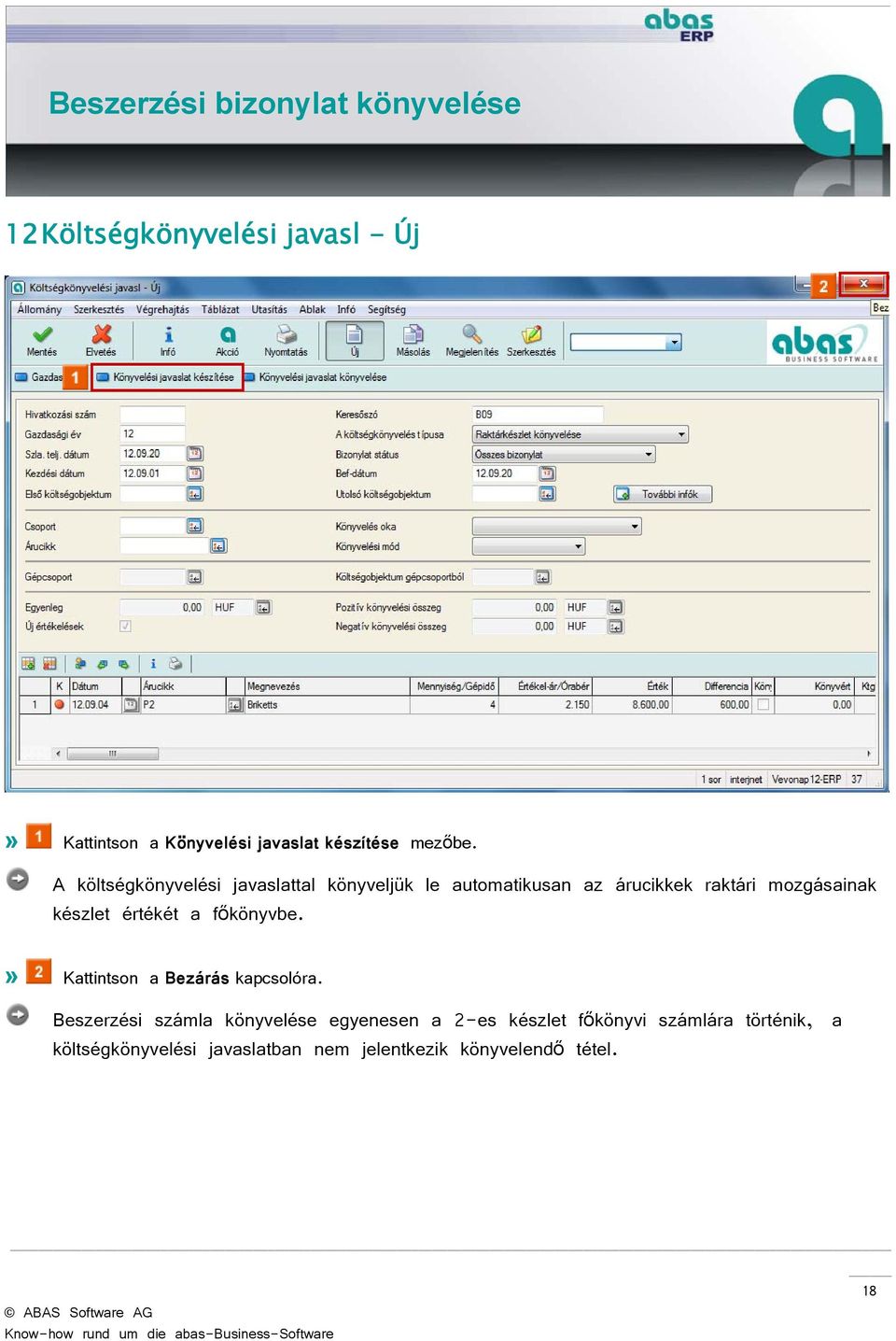Click lookup icon beside Árucikk field
Viewport: 896px width, 1341px height.
tap(218, 545)
